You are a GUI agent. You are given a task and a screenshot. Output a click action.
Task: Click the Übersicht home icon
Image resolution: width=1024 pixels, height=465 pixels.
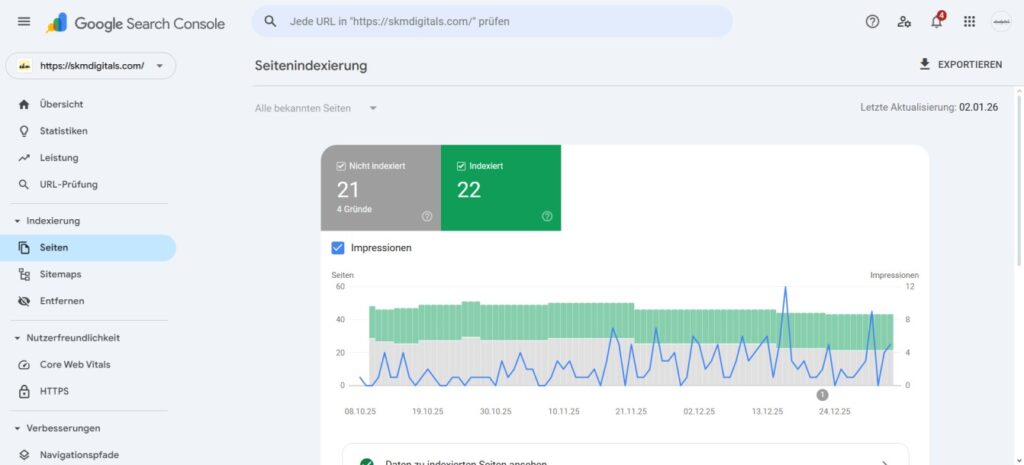[x=24, y=104]
